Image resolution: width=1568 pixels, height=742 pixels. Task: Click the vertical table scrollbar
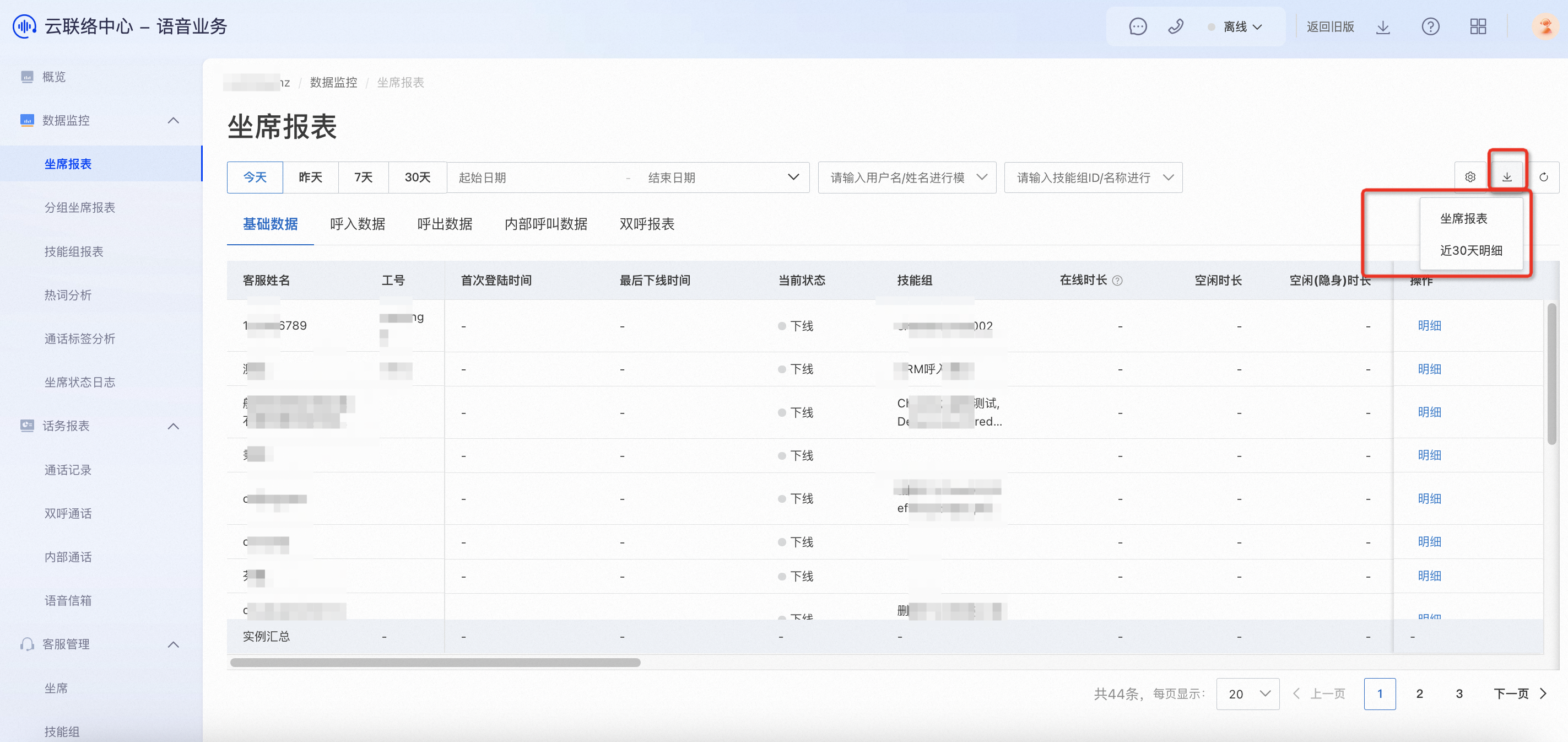click(1552, 373)
